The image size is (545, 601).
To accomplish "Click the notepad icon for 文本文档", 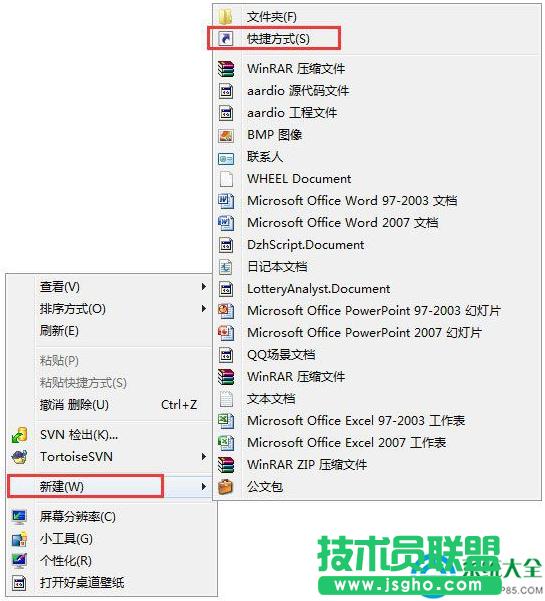I will tap(226, 399).
